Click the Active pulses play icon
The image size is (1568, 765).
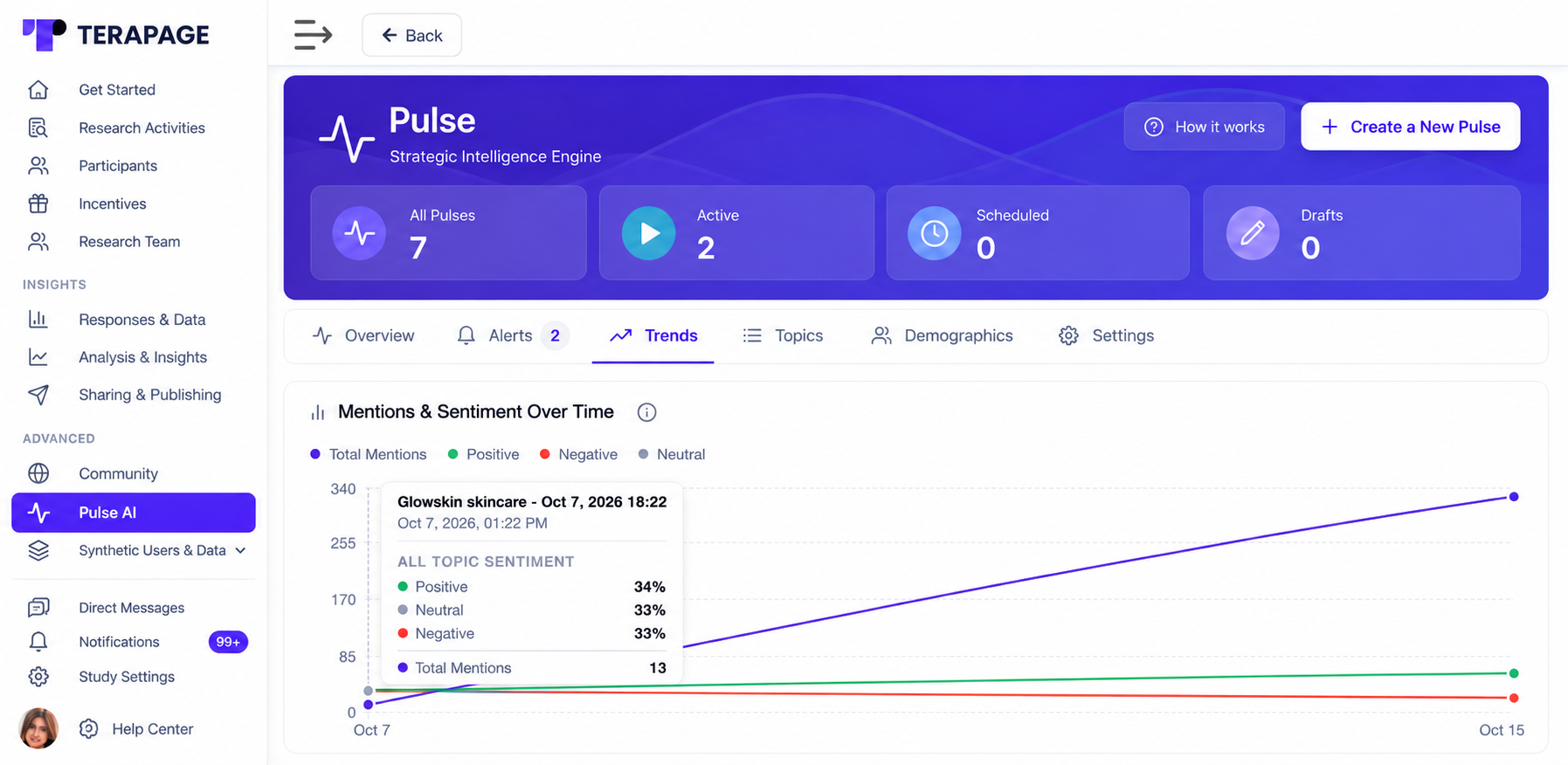click(648, 233)
